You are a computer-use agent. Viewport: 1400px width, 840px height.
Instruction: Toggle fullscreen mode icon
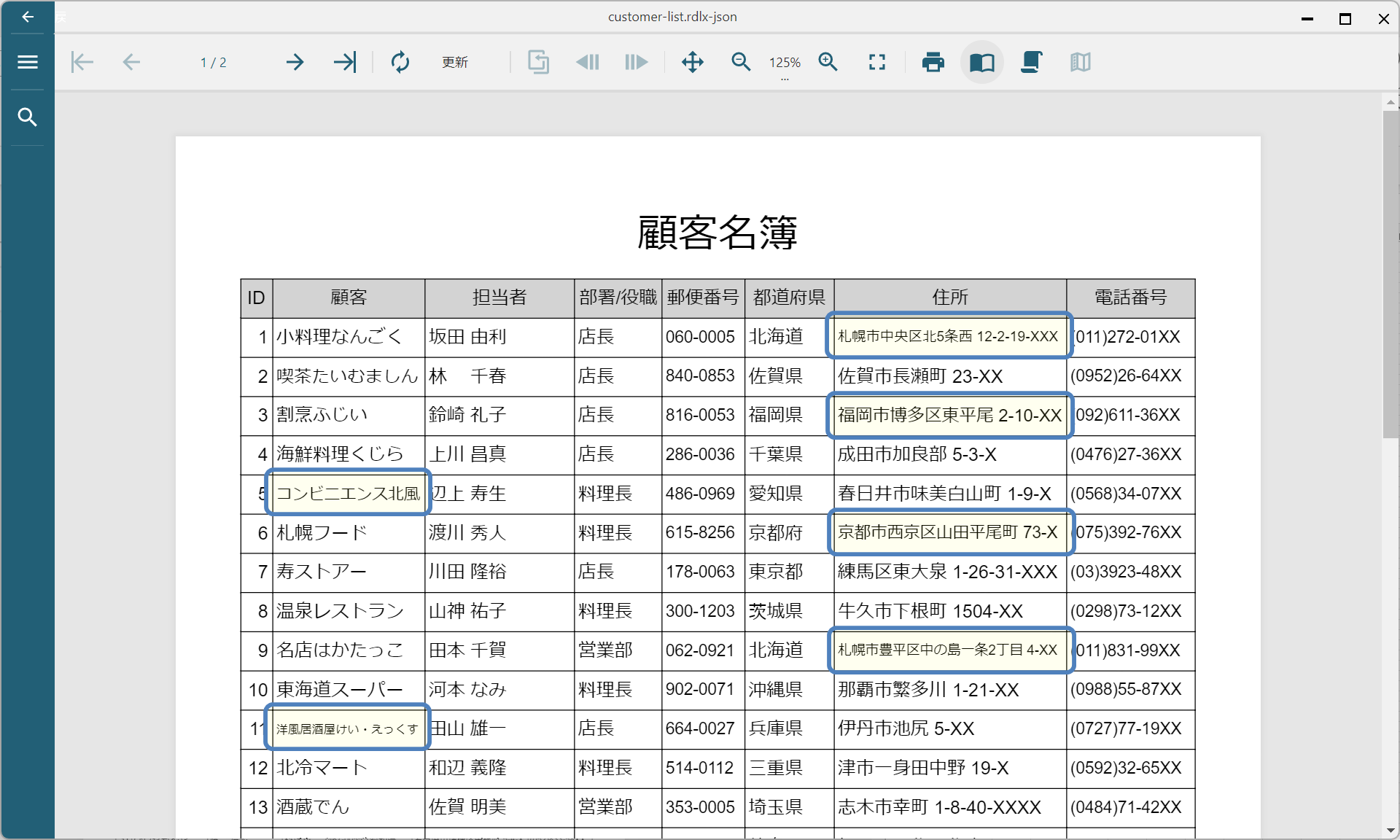(877, 62)
